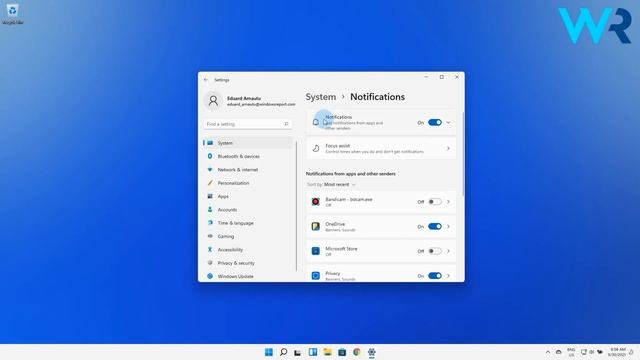Click the Settings gear on the taskbar
Screen dimensions: 640x360
click(x=371, y=352)
